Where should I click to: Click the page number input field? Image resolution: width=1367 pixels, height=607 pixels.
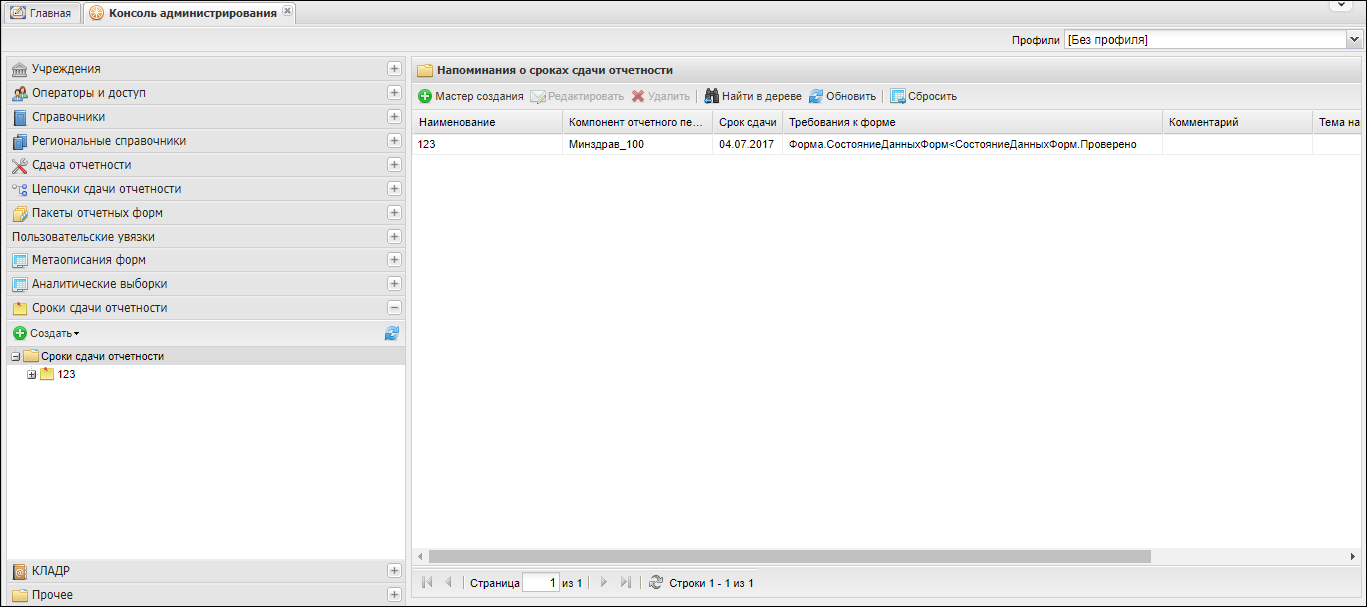point(540,582)
